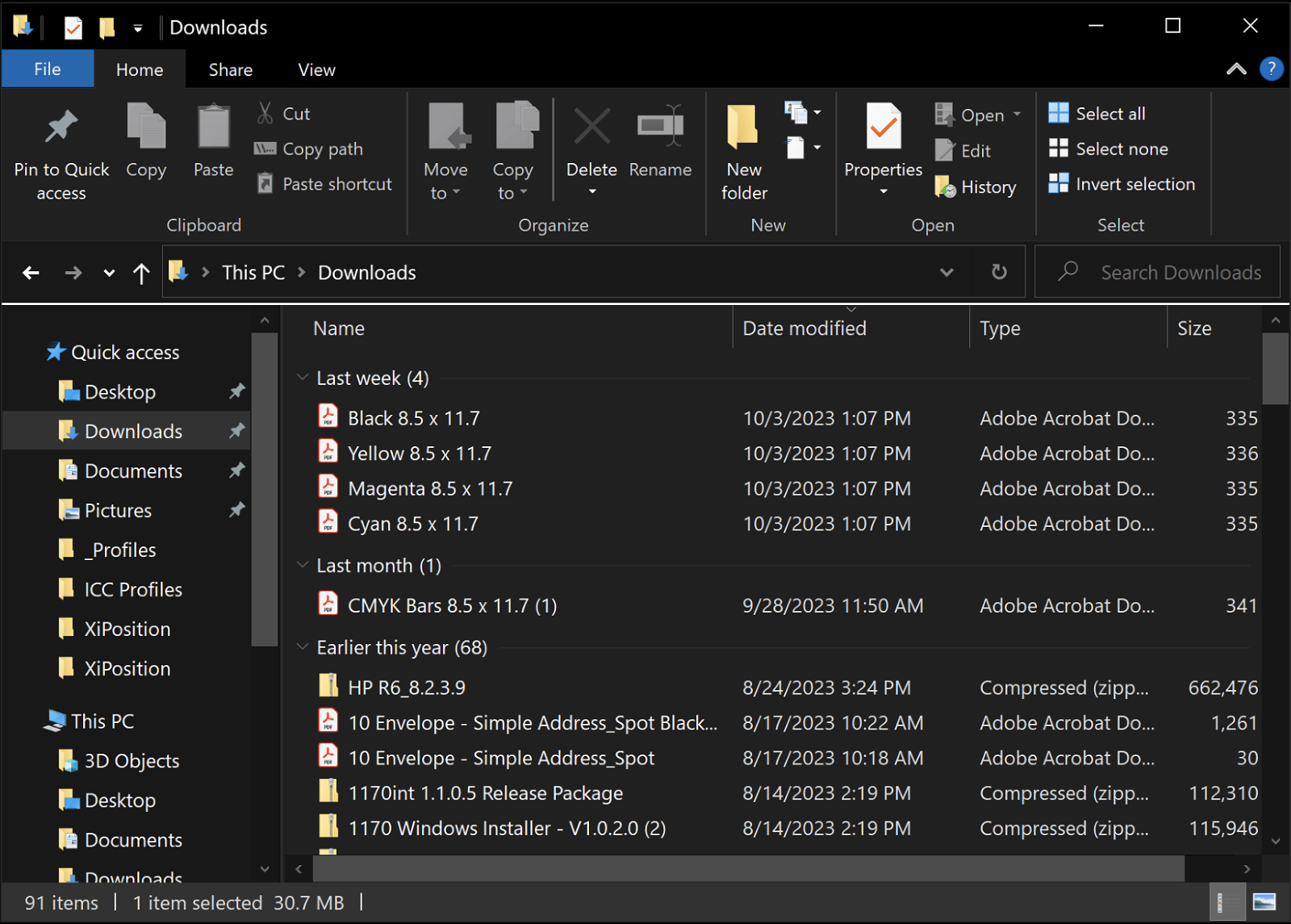Viewport: 1291px width, 924px height.
Task: Switch to the View ribbon tab
Action: click(x=315, y=69)
